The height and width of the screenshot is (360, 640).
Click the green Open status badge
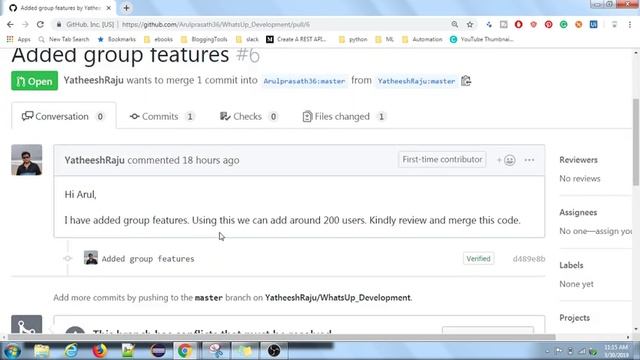point(34,81)
